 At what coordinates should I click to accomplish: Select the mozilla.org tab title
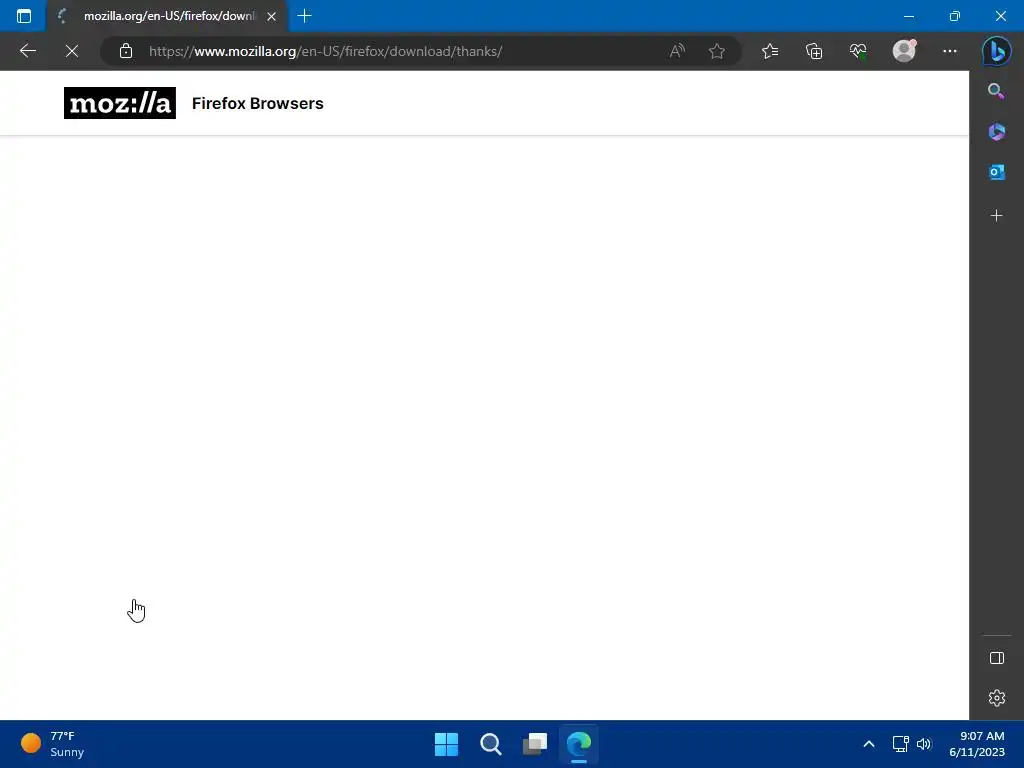170,16
